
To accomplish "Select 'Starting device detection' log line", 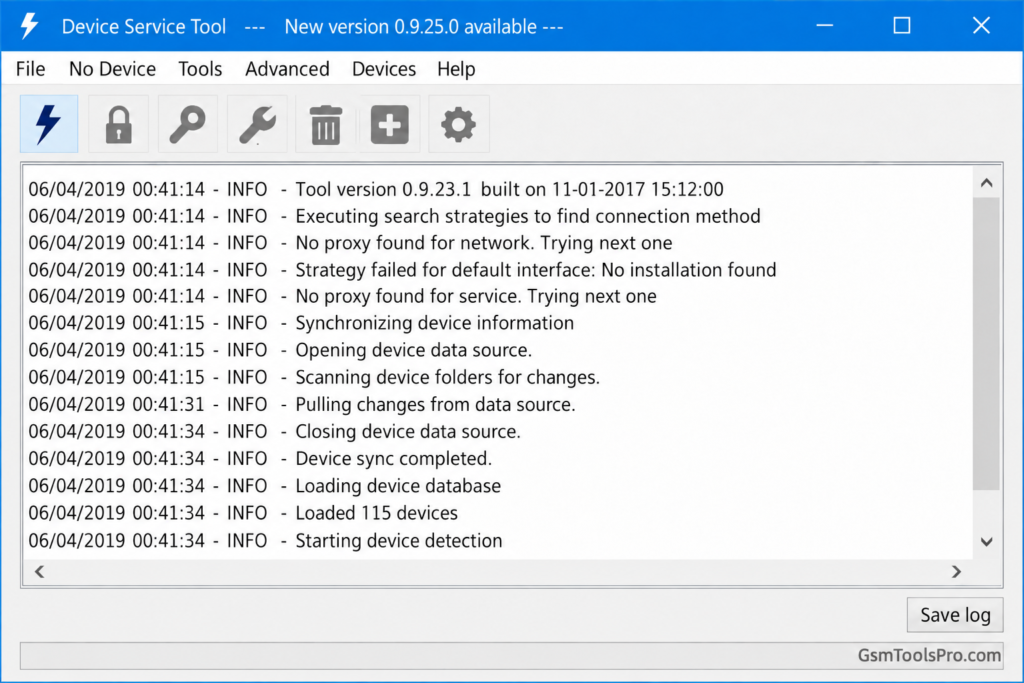I will [265, 541].
